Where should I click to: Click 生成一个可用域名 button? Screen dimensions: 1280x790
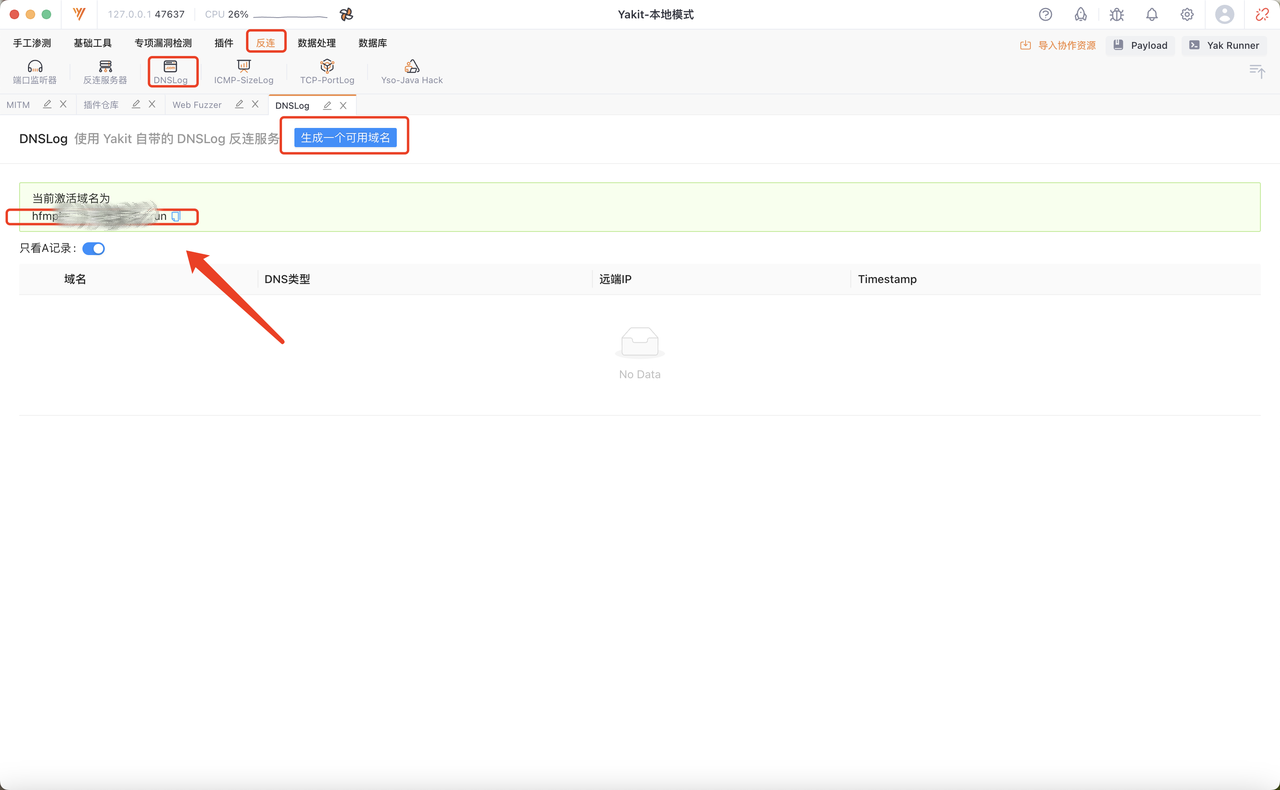pos(345,138)
